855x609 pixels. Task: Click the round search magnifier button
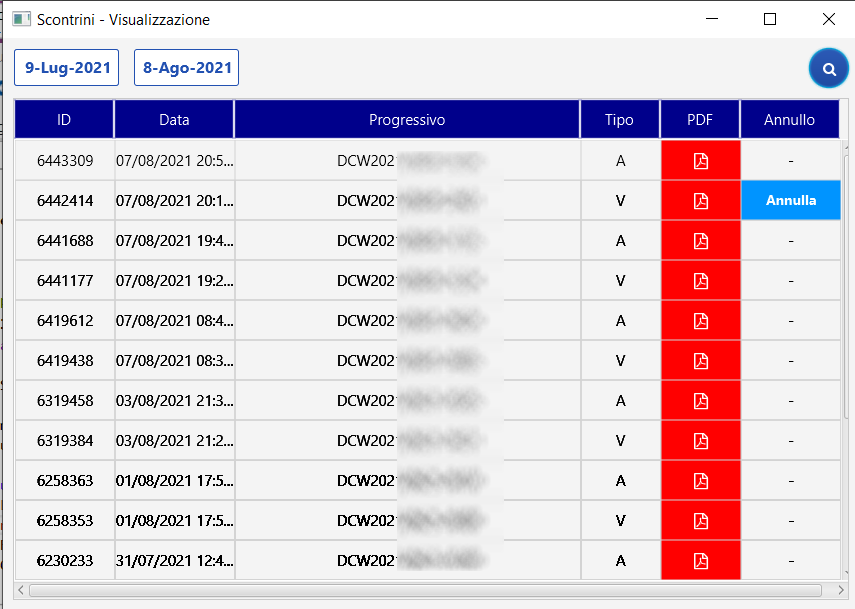[x=829, y=69]
